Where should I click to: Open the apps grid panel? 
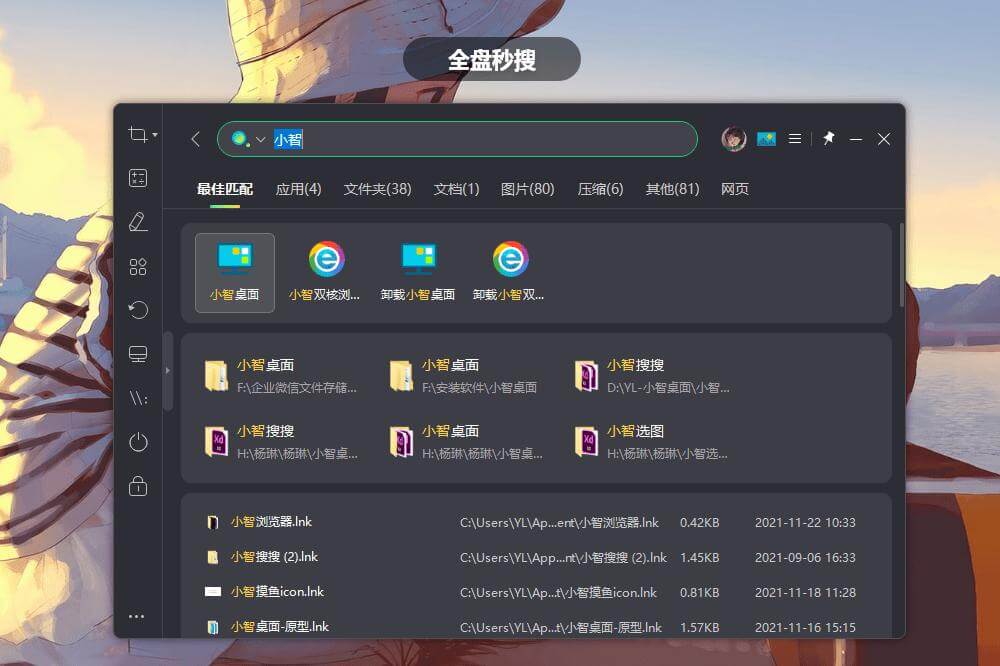point(138,266)
